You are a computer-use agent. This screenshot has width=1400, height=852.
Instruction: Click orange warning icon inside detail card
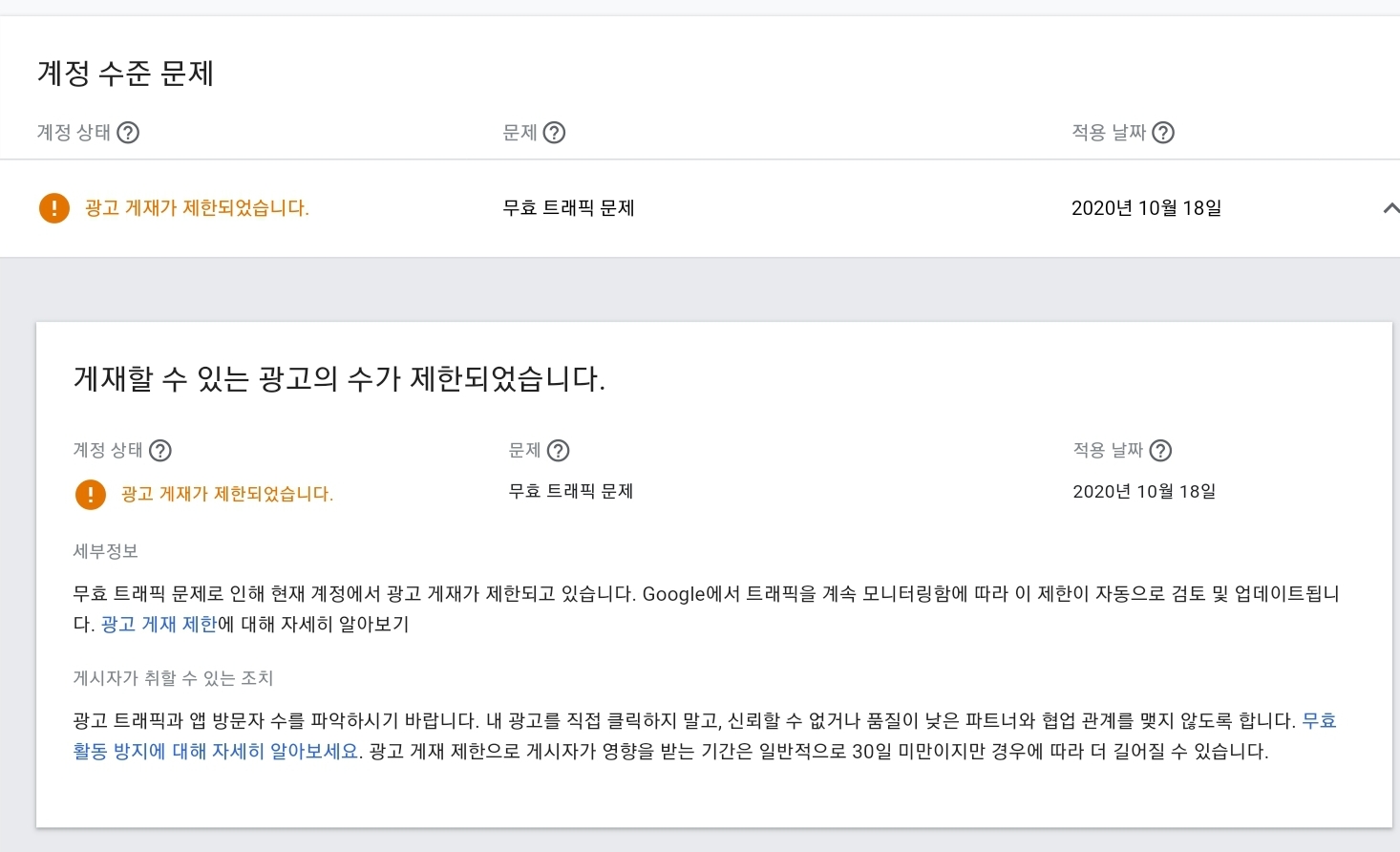91,494
